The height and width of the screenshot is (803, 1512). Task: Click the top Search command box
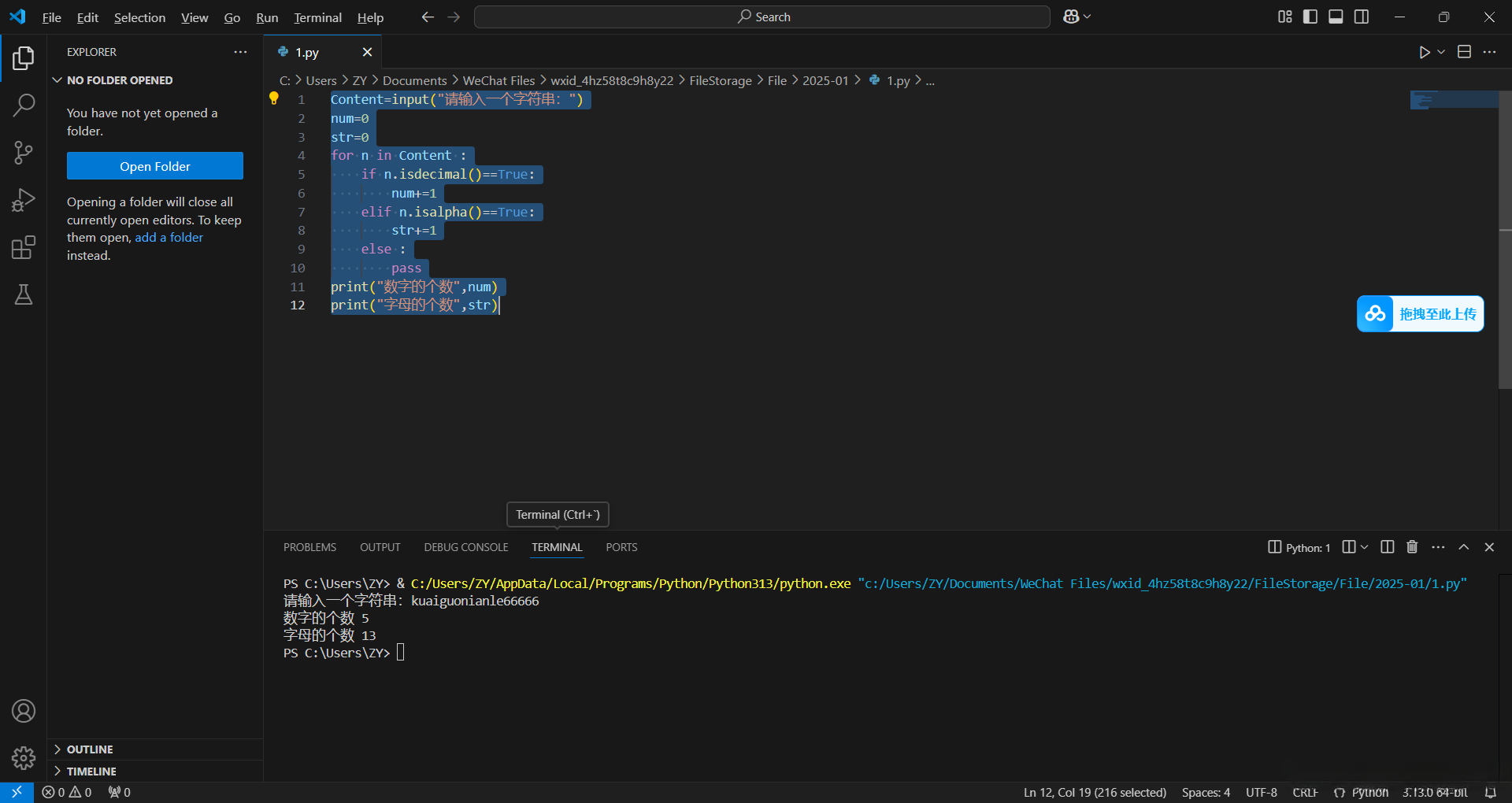point(762,17)
